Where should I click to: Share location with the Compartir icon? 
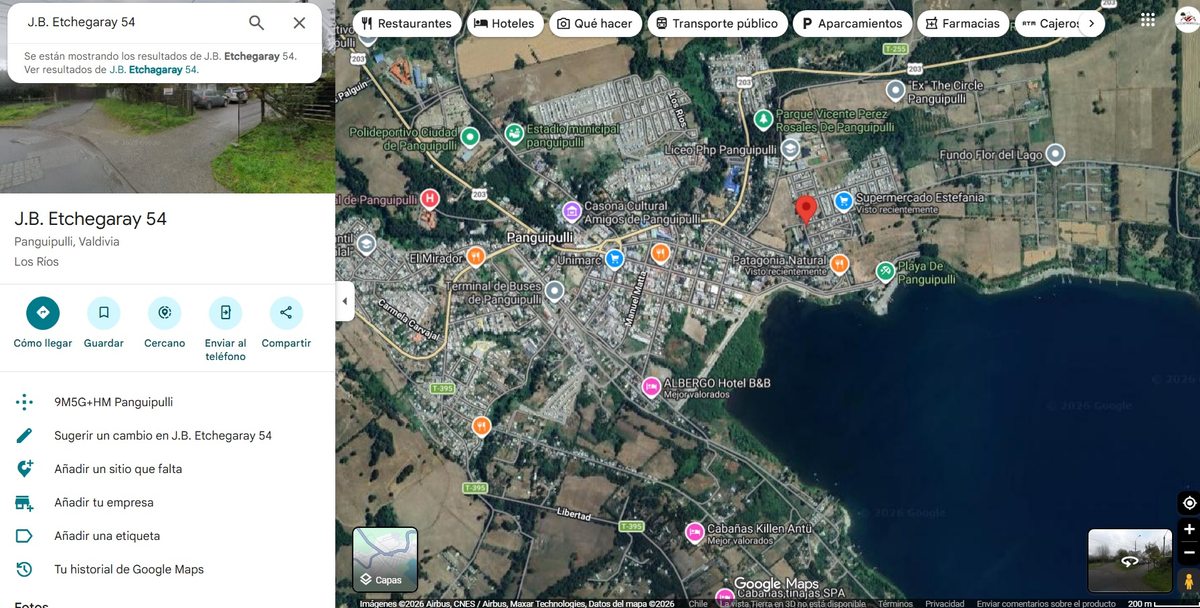pyautogui.click(x=286, y=313)
